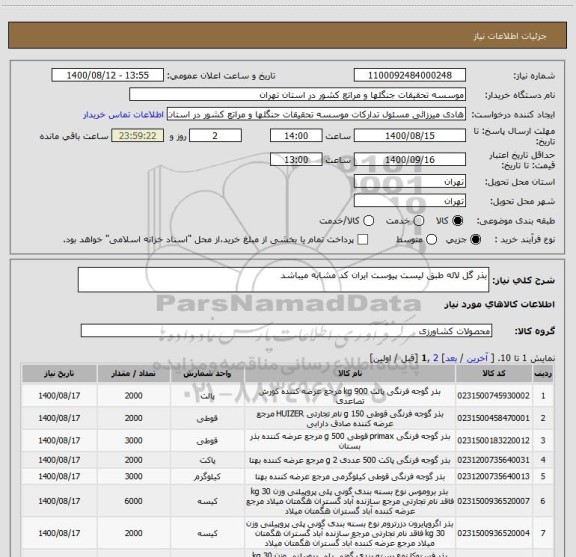Click the need number field 1100092484000248
Screen dimensions: 576x557
[410, 75]
